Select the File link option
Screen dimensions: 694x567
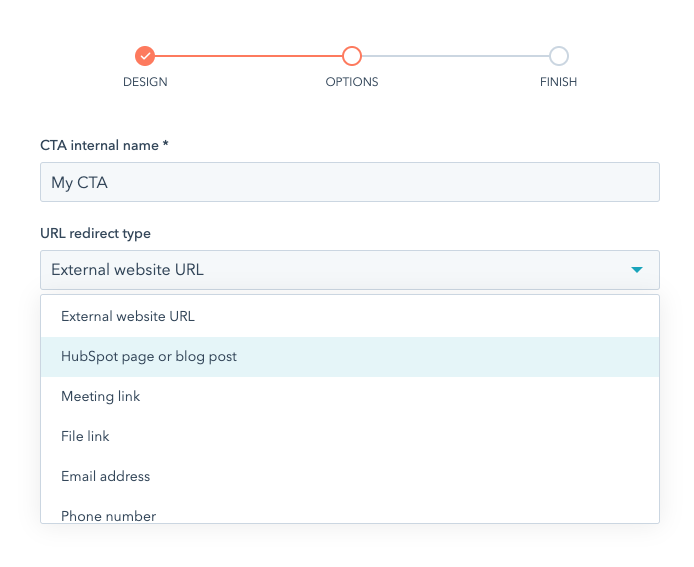coord(85,437)
